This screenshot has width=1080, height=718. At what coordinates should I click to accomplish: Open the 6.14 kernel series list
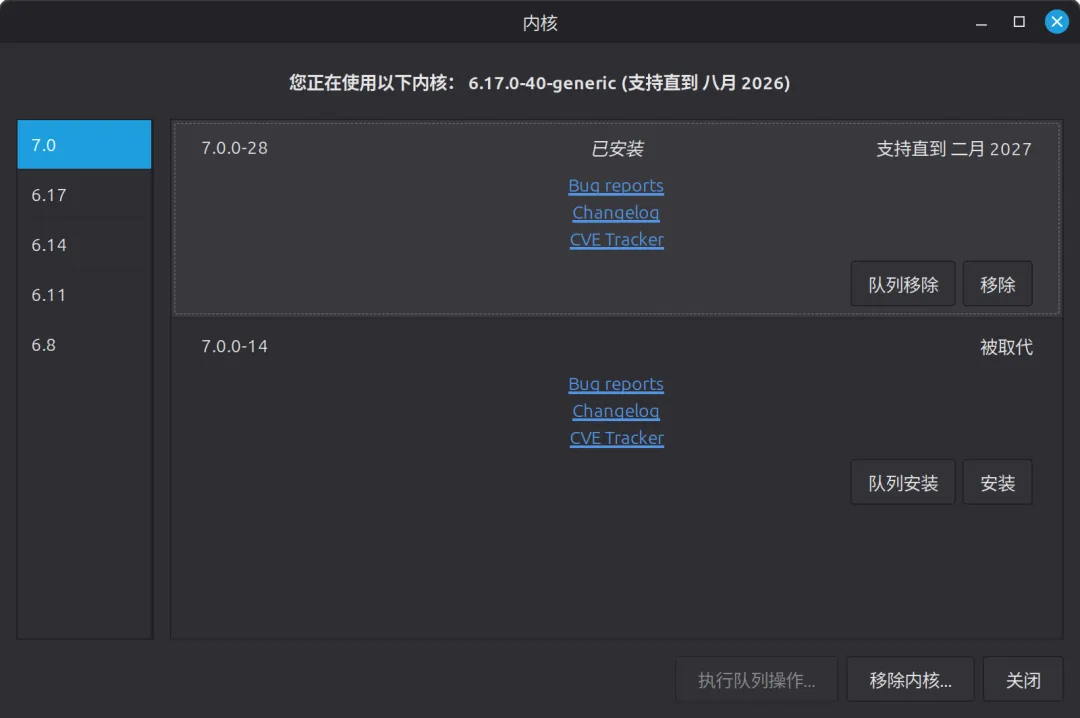click(x=84, y=245)
